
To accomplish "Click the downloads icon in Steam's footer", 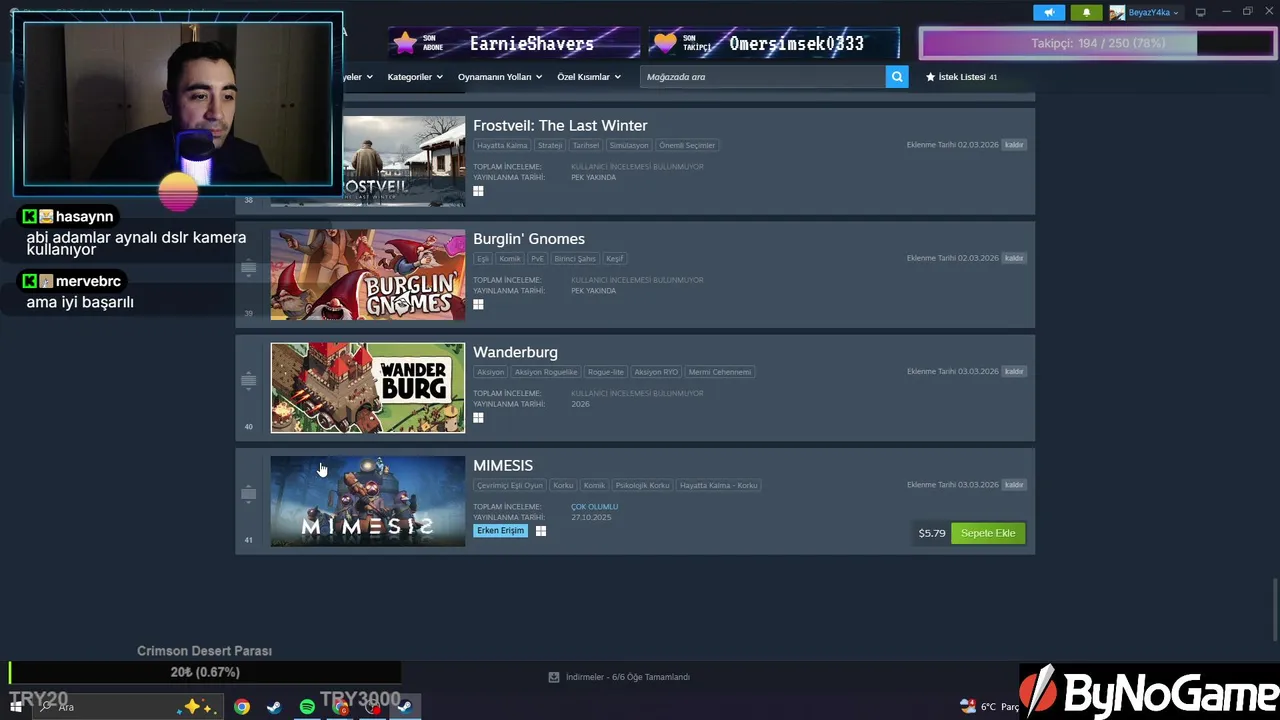I will click(x=553, y=677).
